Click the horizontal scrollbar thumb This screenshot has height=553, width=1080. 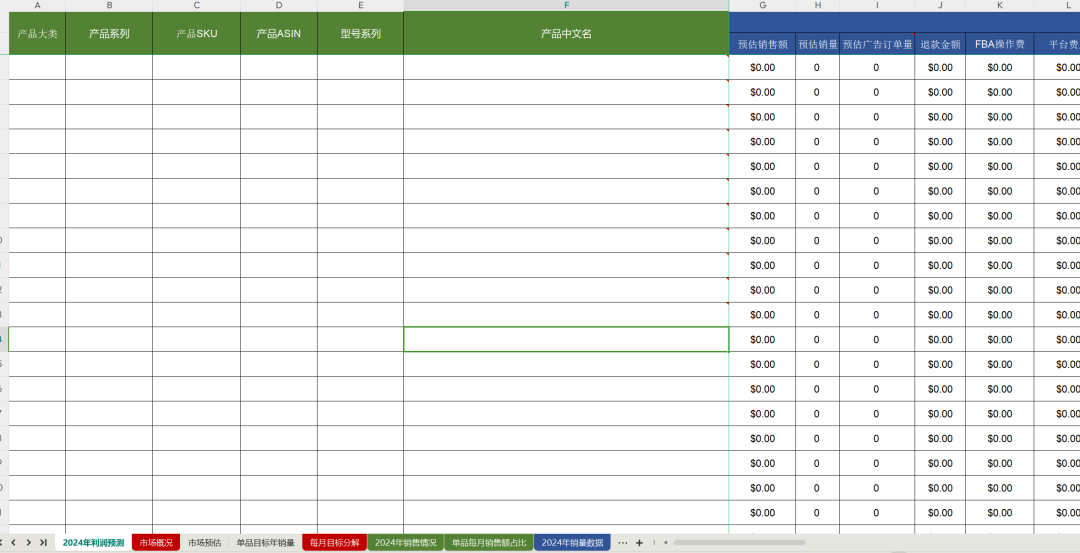(740, 543)
